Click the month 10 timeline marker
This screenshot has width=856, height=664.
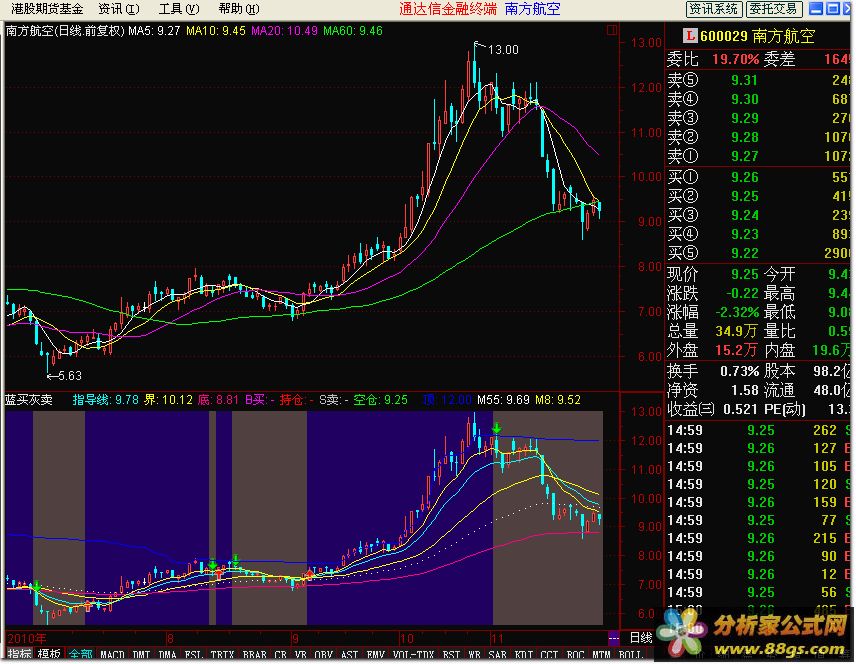click(406, 638)
